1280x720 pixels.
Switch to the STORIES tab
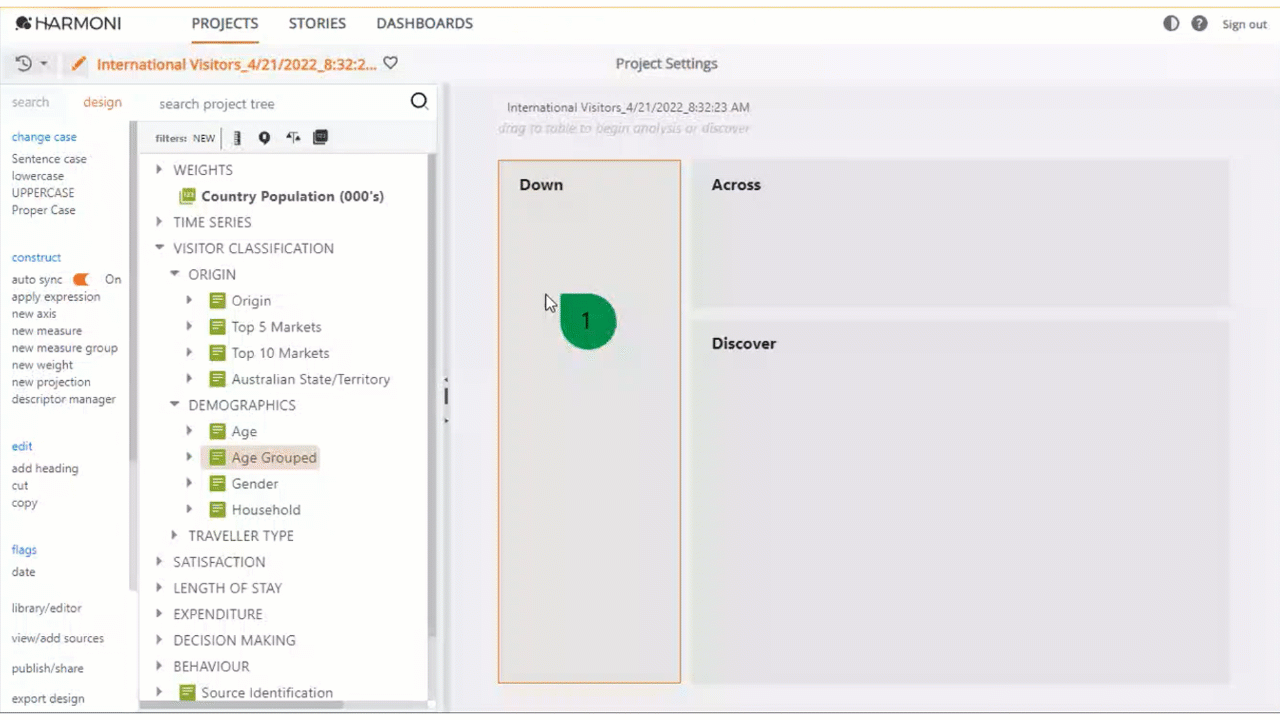[317, 23]
